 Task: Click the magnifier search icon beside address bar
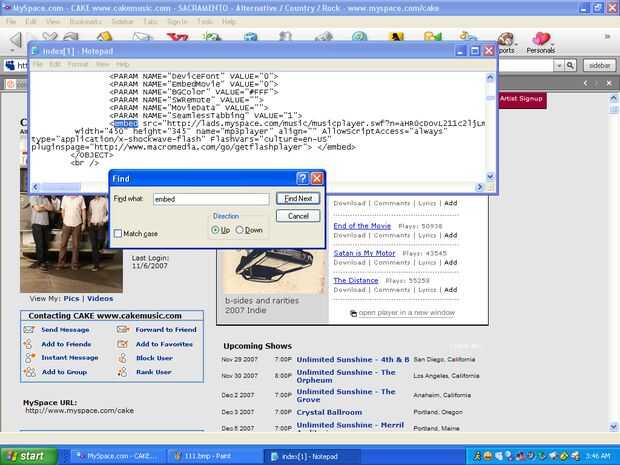570,65
